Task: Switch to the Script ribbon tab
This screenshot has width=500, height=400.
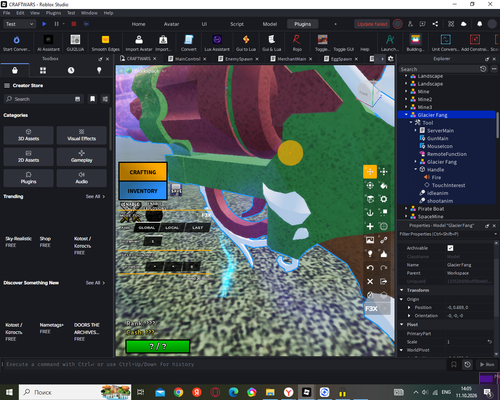Action: (237, 24)
